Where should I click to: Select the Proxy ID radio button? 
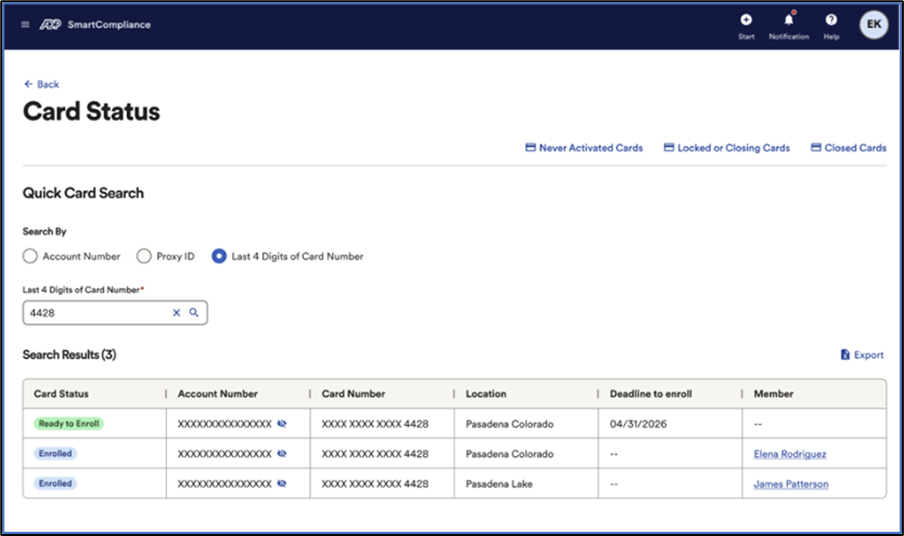pos(144,256)
